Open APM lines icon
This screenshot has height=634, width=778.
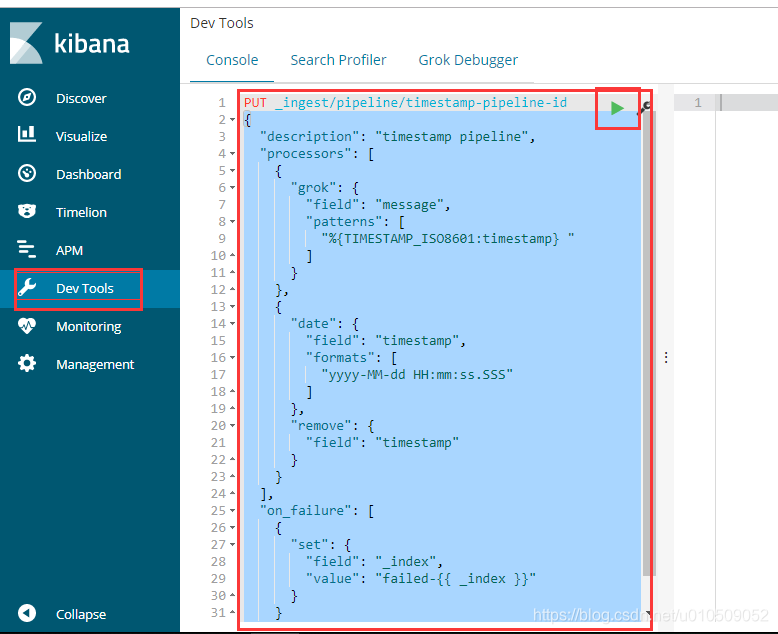pos(27,249)
